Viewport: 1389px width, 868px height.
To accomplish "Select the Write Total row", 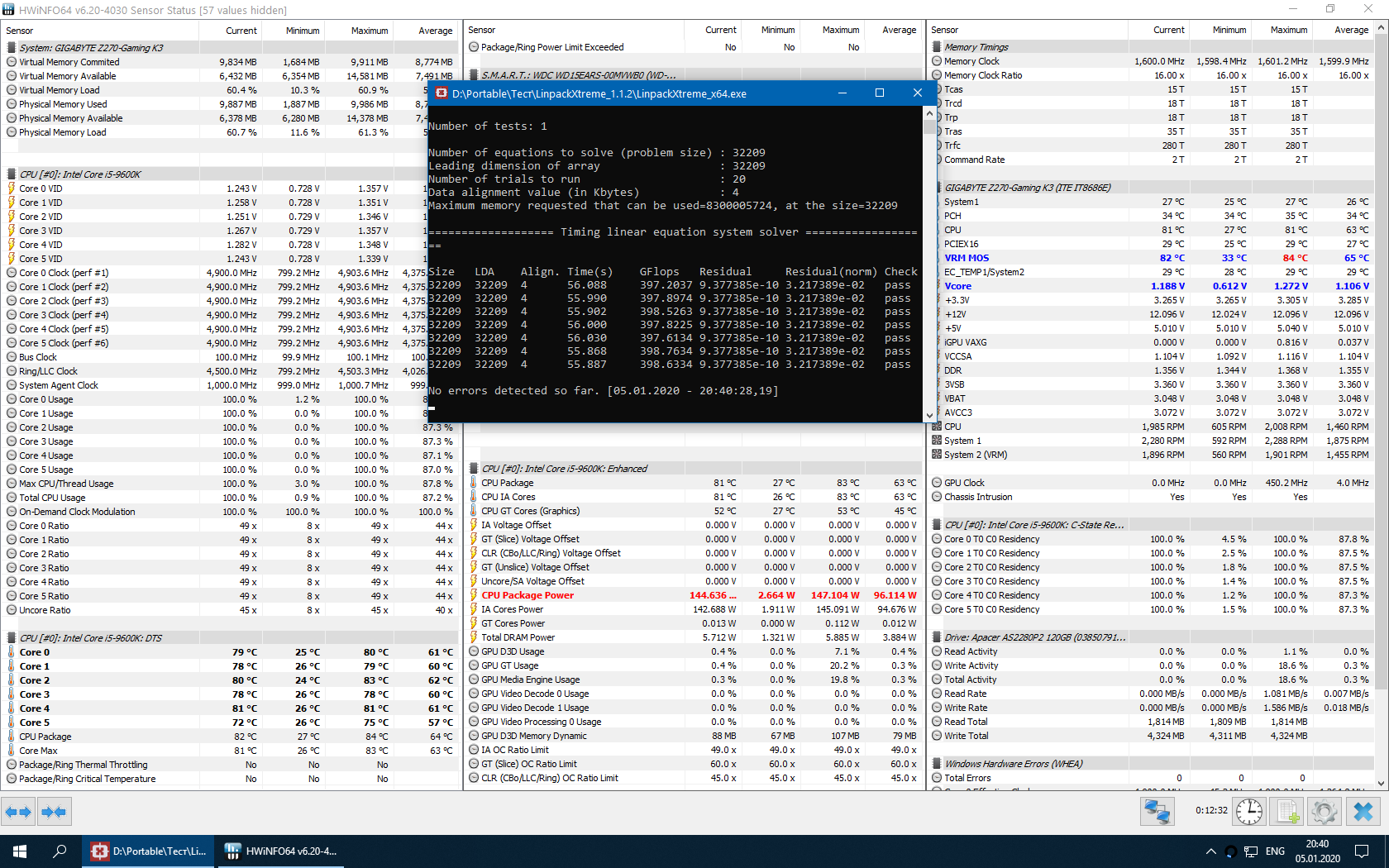I will tap(1151, 736).
